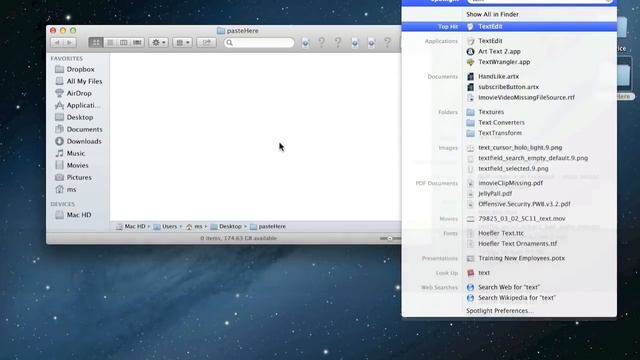Open Hoefler Text.ttc font result
Viewport: 640px width, 360px height.
(x=501, y=233)
